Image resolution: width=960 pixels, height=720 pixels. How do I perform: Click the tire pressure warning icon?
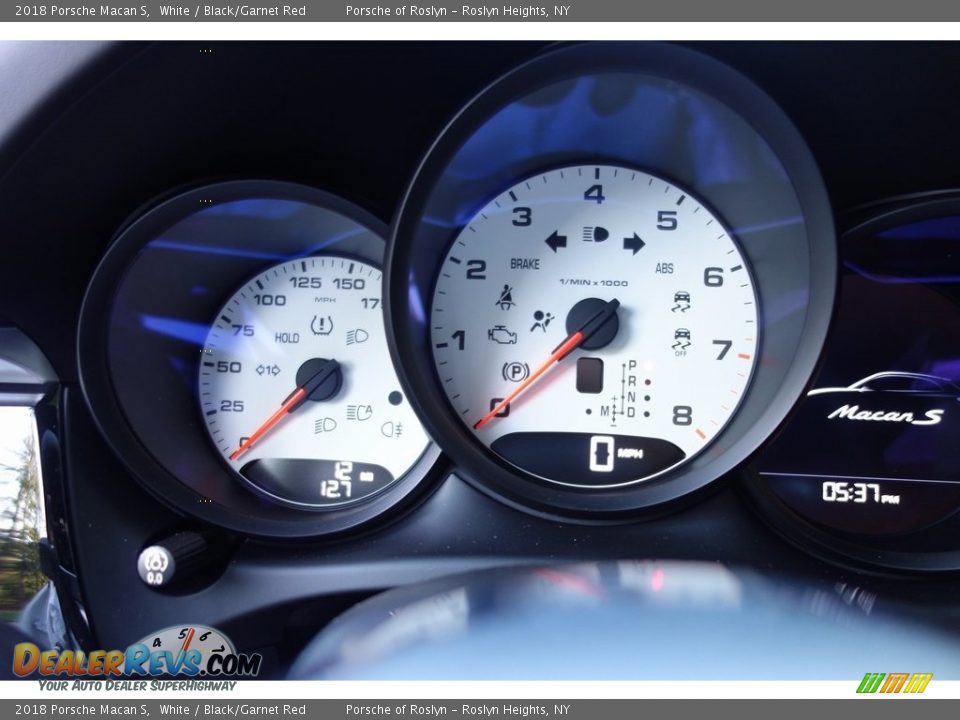click(321, 325)
